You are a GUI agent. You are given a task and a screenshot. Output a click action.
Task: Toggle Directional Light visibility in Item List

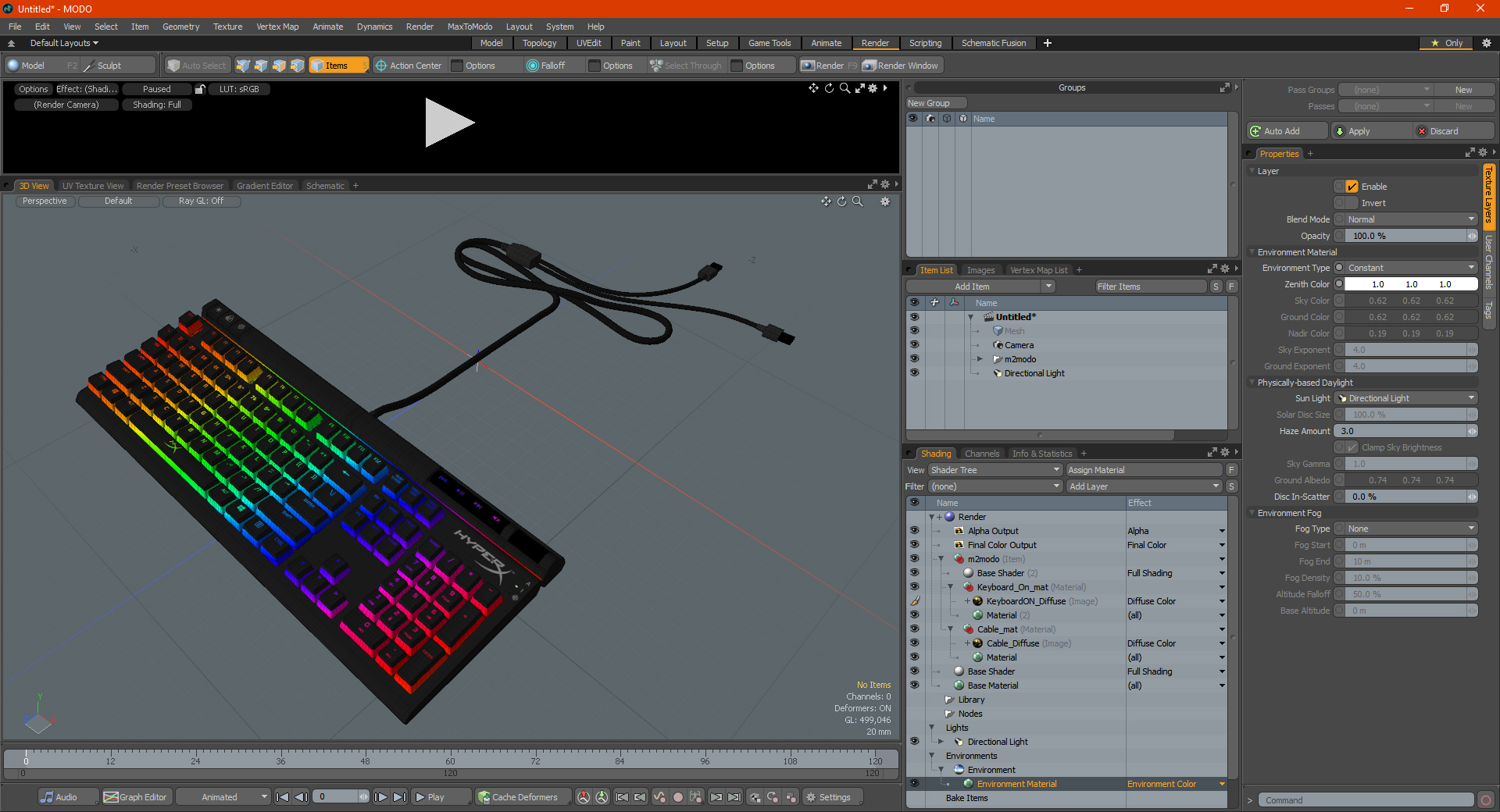pos(914,373)
